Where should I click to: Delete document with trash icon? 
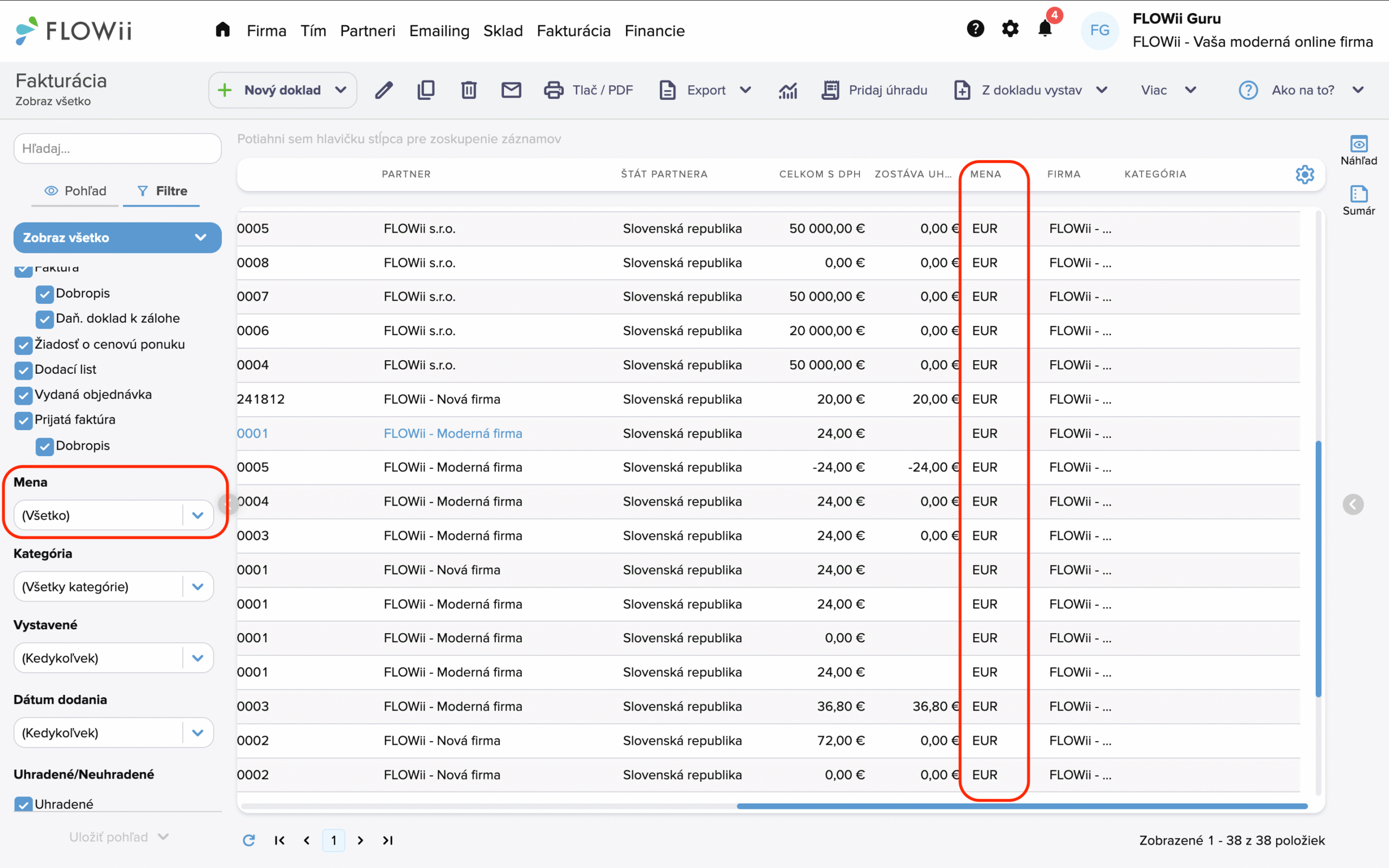point(468,90)
